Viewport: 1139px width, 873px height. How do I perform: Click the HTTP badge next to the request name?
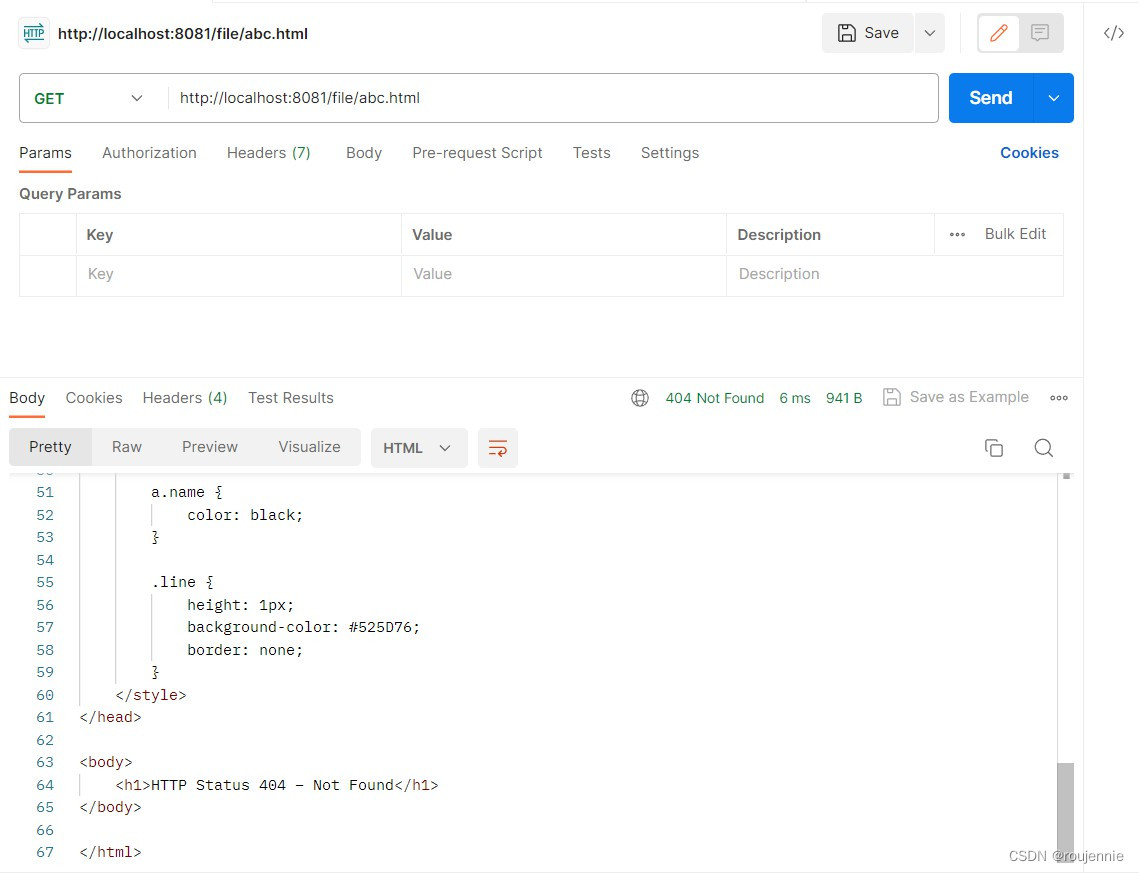tap(33, 33)
